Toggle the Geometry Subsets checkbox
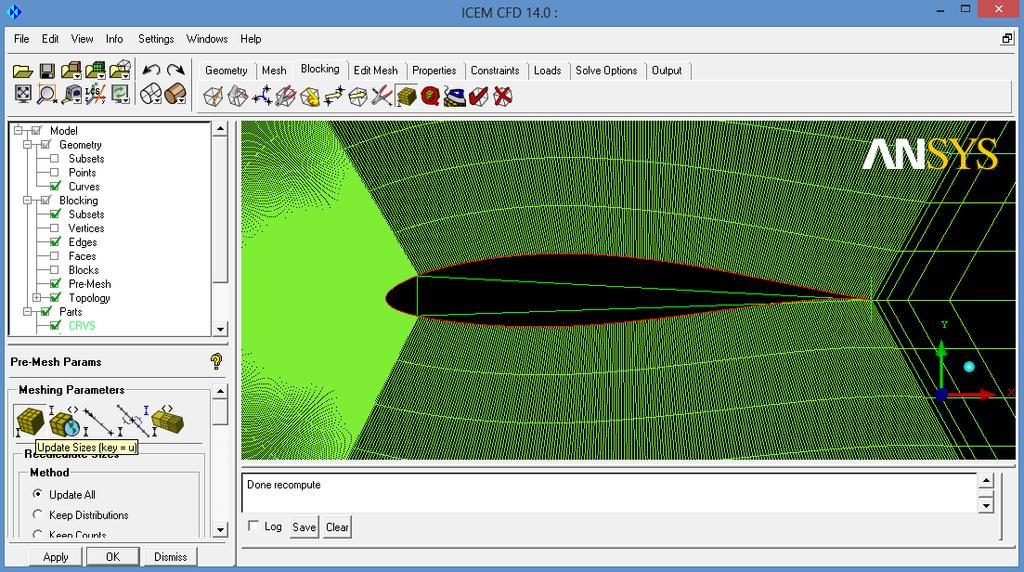This screenshot has height=572, width=1024. point(54,158)
